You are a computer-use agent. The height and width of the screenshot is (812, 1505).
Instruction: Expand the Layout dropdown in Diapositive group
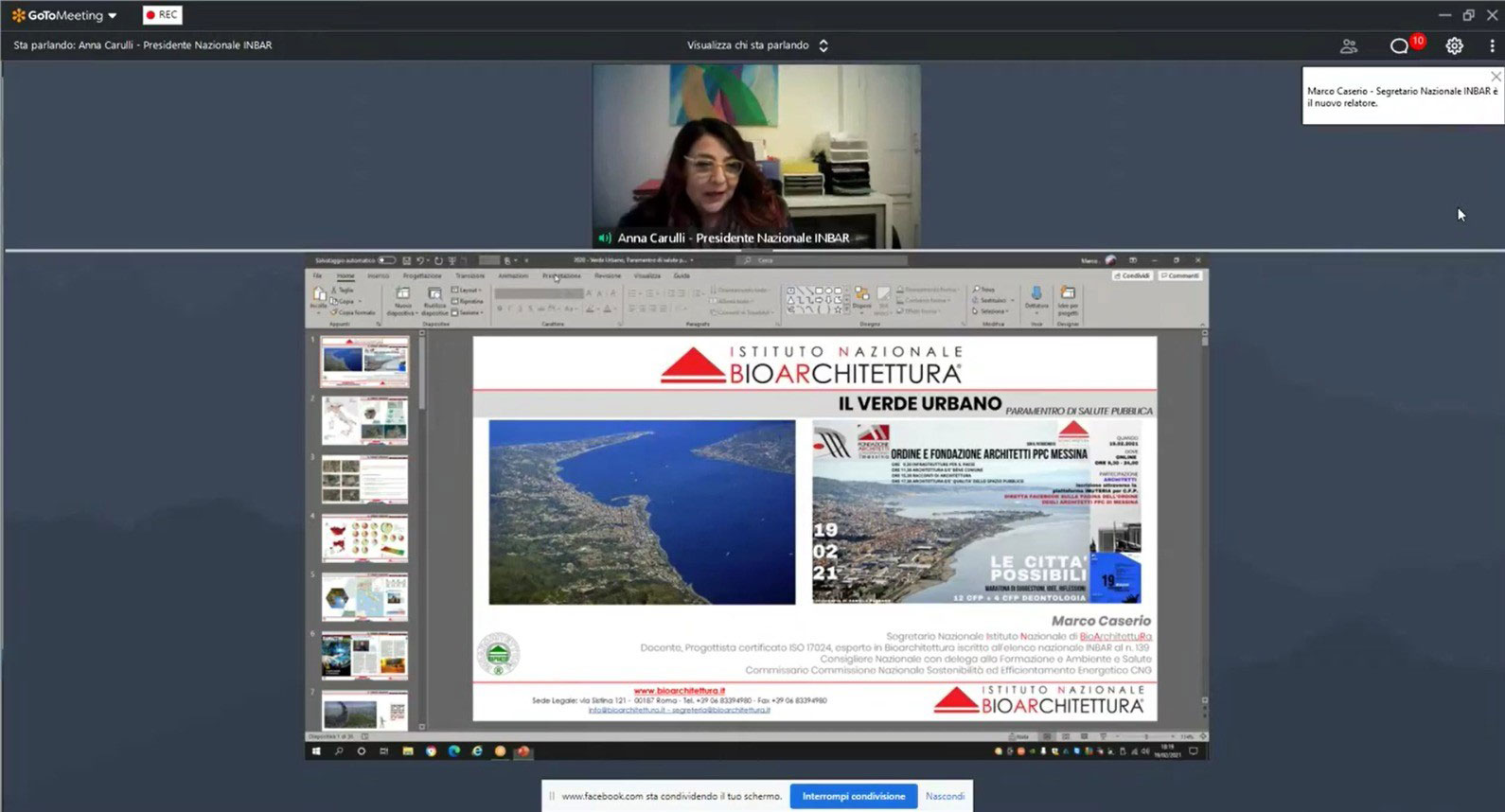pos(468,291)
